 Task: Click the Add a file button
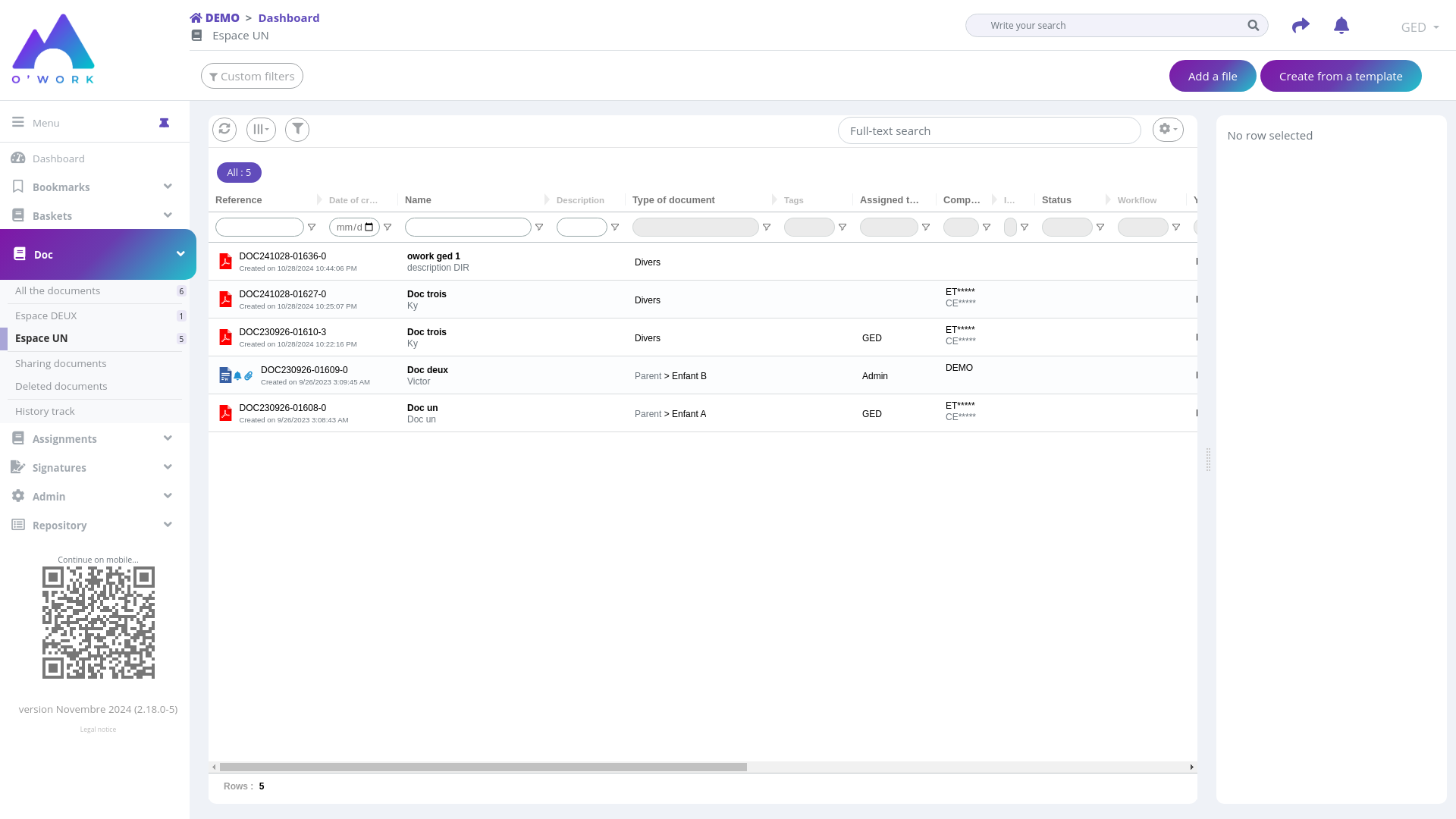click(1212, 76)
